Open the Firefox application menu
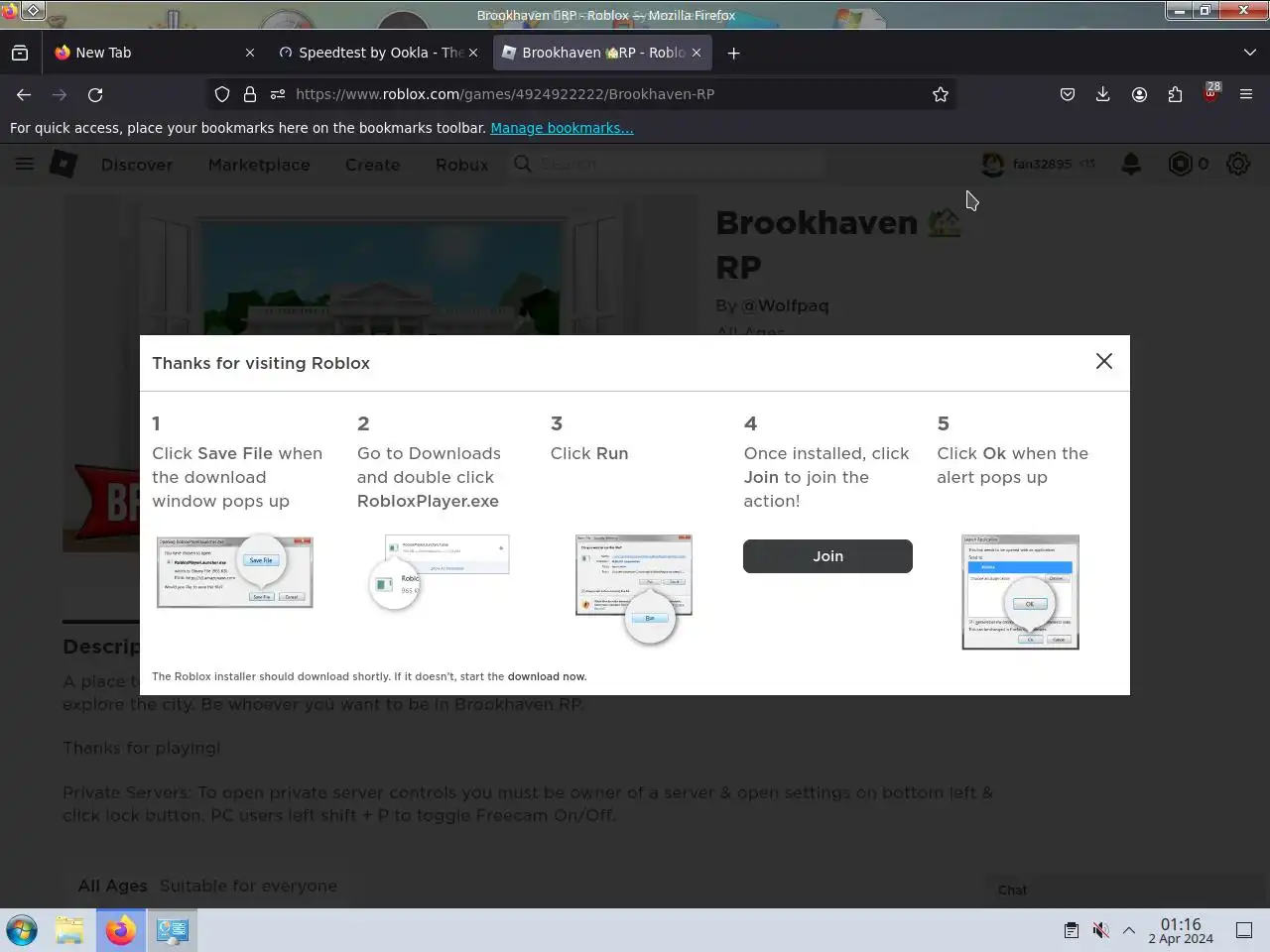 coord(1246,94)
